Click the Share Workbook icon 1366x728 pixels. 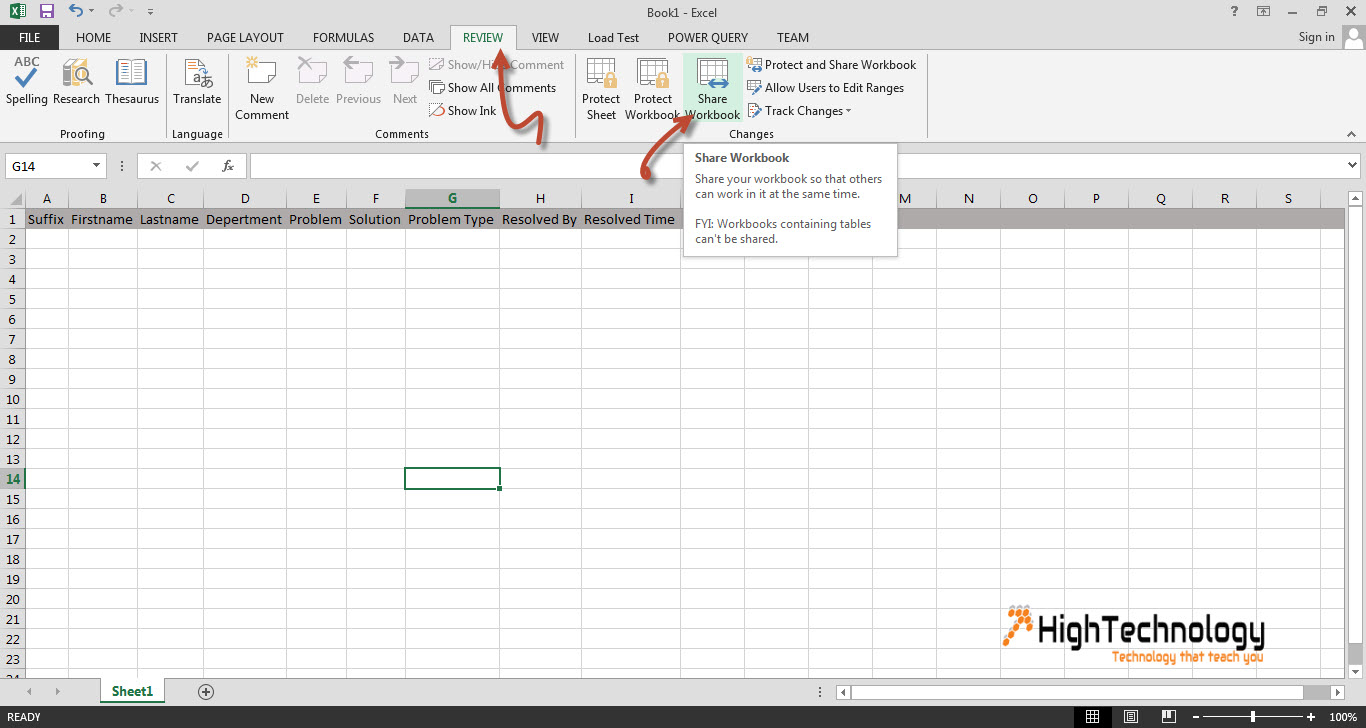click(x=712, y=88)
